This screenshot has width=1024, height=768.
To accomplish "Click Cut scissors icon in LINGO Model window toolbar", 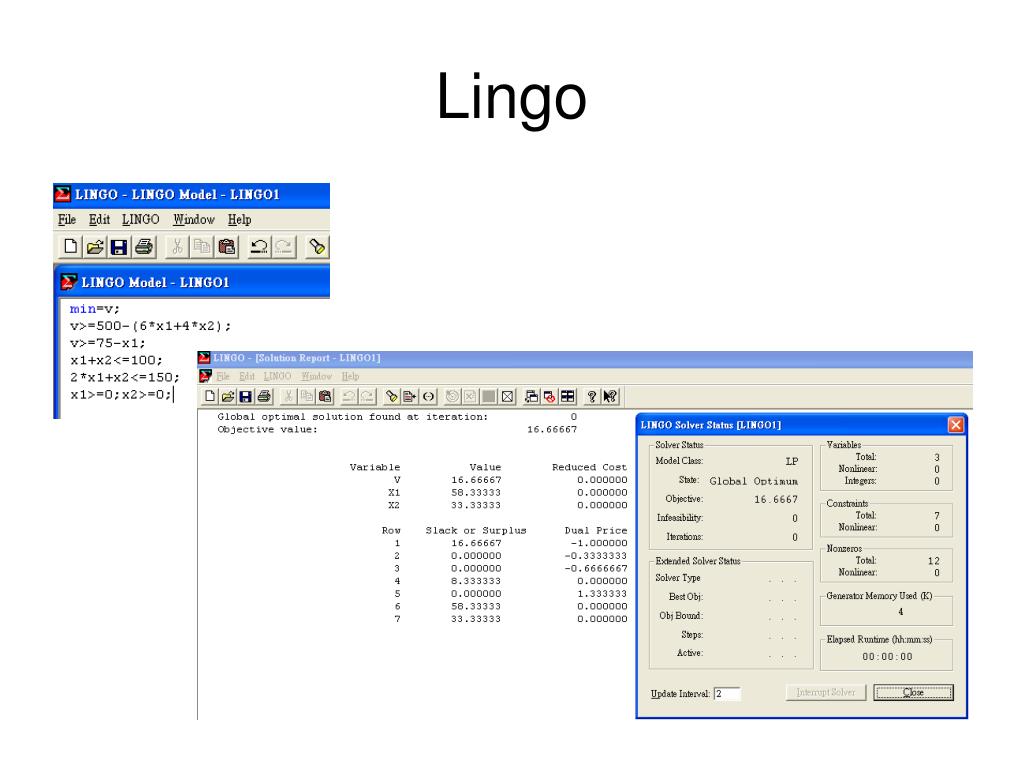I will point(177,247).
